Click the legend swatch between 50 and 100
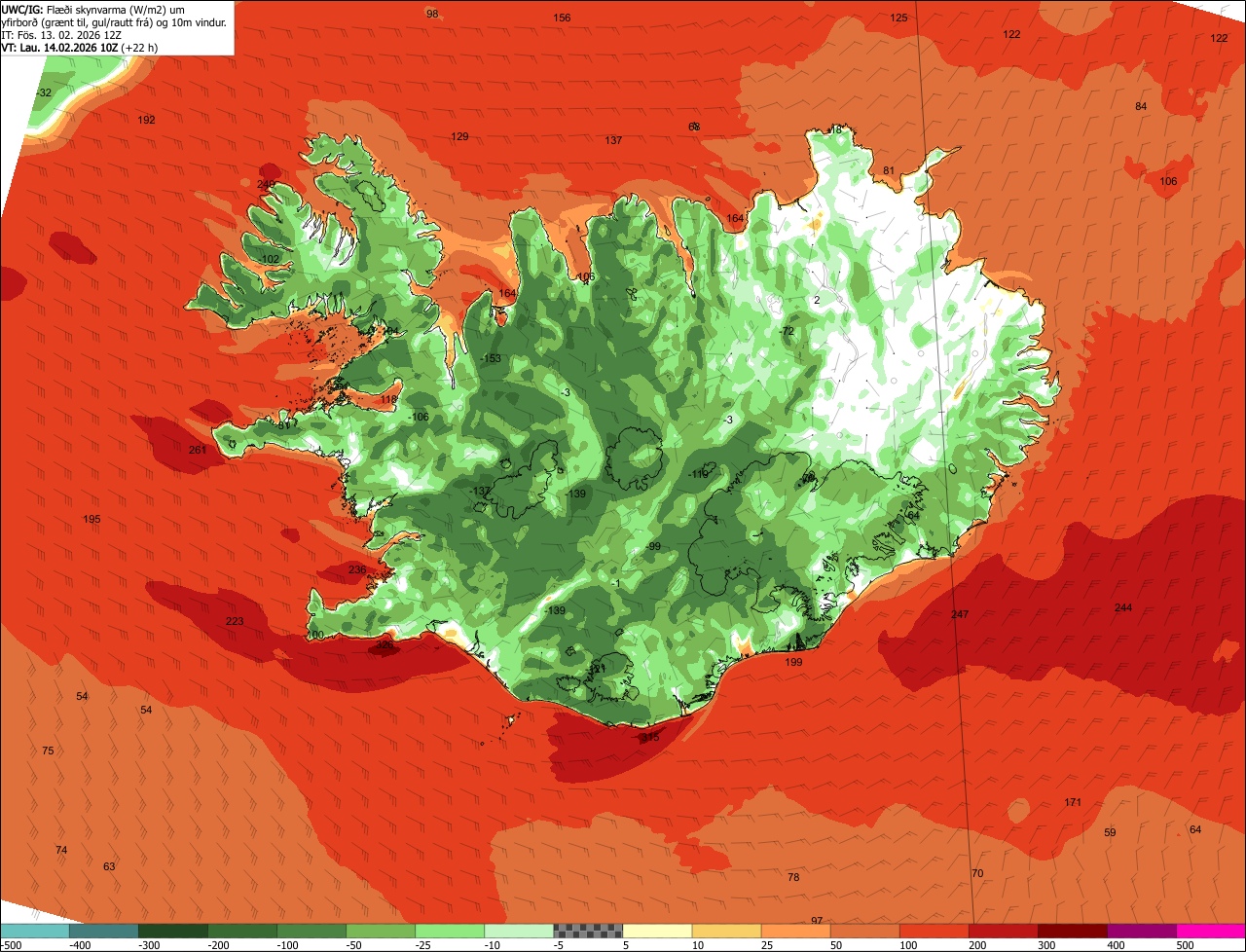 864,931
